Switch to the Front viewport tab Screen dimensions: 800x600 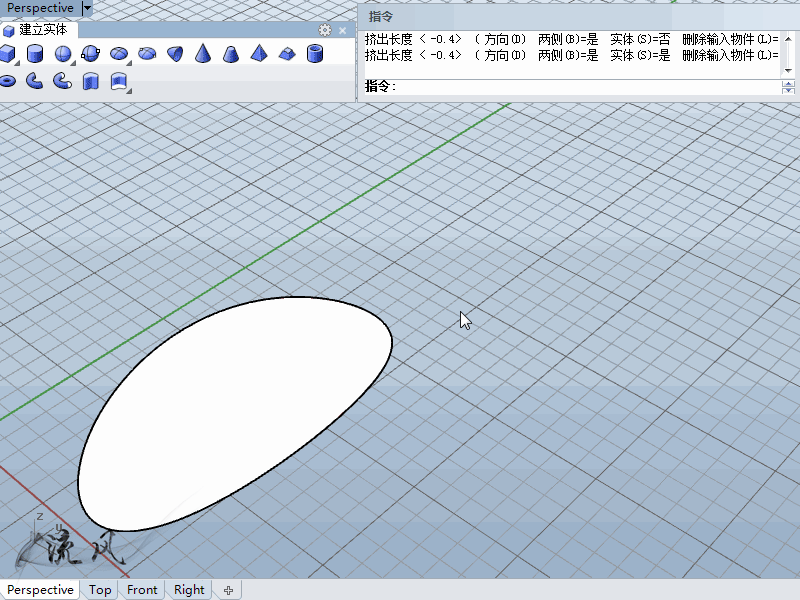[x=142, y=590]
